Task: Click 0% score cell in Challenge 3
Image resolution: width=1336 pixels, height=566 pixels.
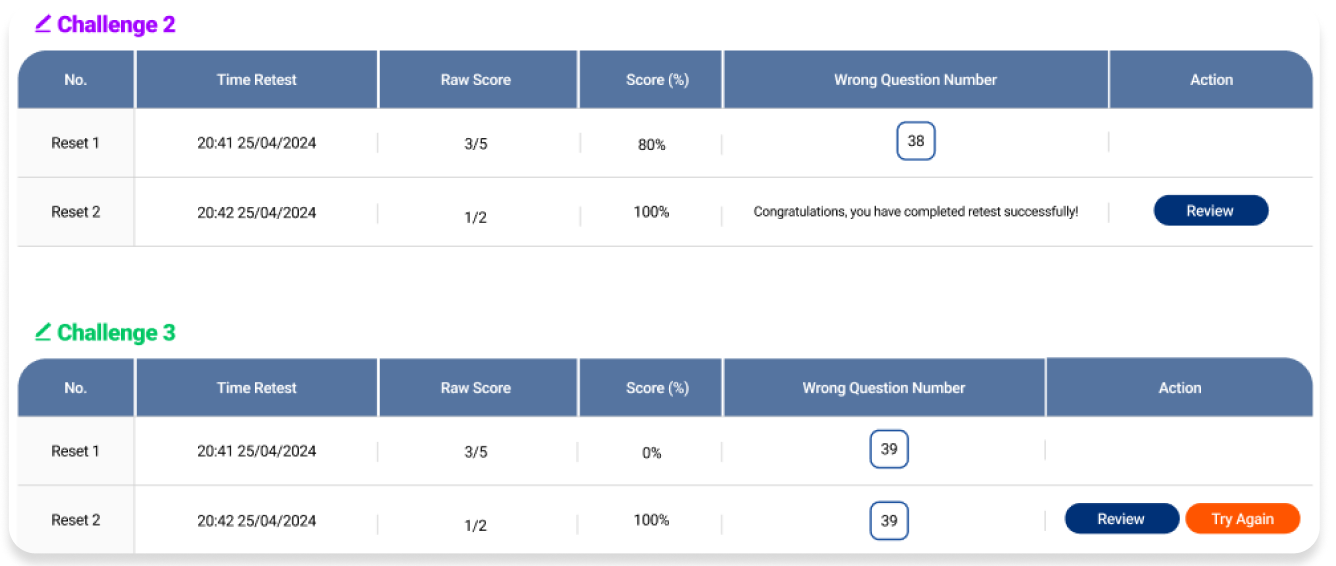Action: pos(652,453)
